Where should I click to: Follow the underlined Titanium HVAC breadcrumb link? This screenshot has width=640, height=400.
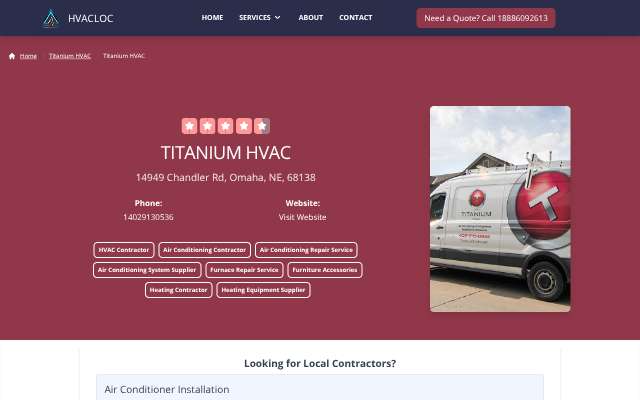click(70, 56)
